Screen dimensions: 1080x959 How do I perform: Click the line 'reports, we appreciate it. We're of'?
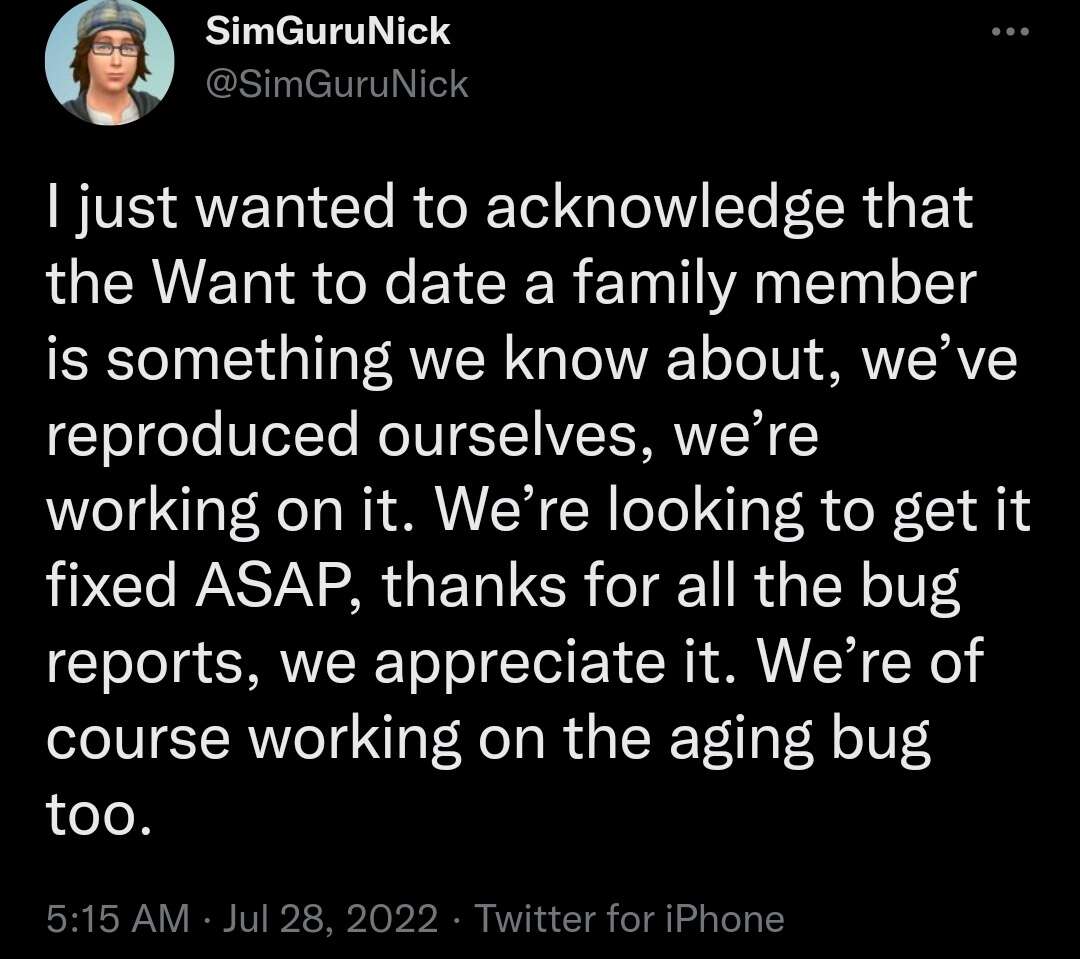[515, 663]
